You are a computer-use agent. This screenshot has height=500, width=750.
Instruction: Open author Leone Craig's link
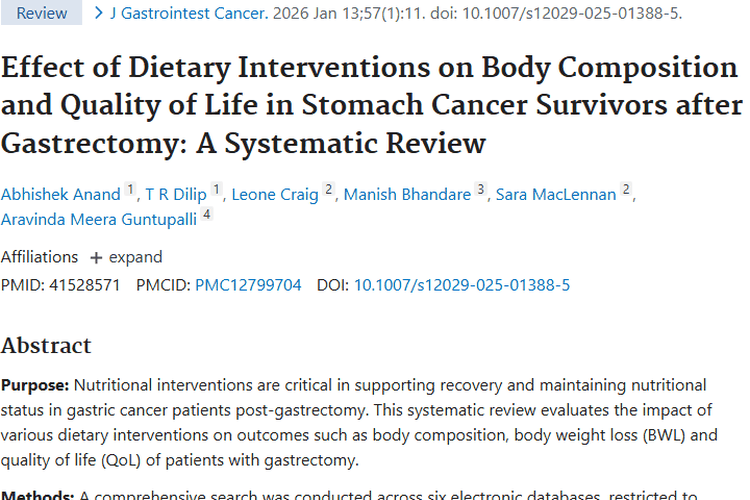coord(275,194)
